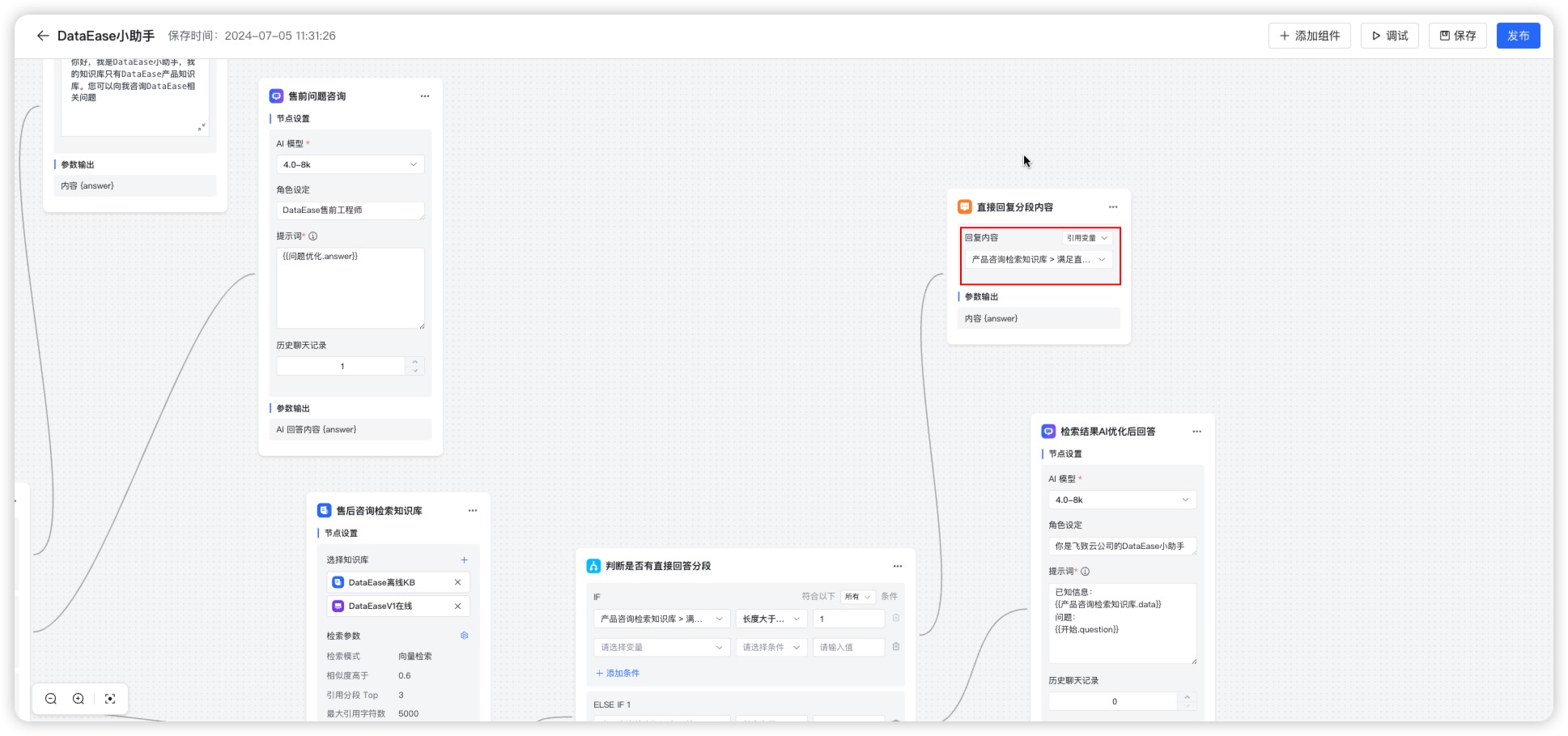
Task: Click the 向量检索 value in 检索模式 row
Action: (x=415, y=657)
